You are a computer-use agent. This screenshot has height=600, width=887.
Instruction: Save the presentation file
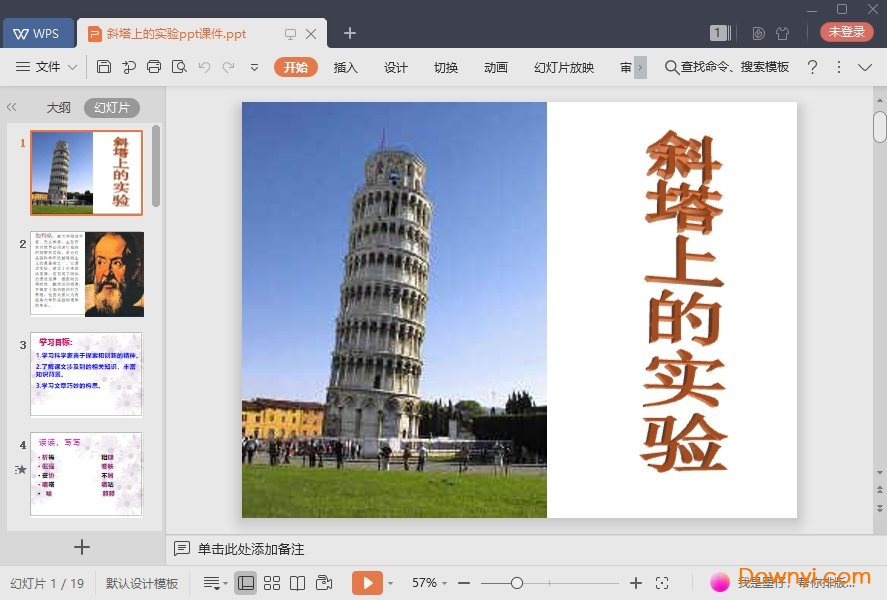click(105, 66)
